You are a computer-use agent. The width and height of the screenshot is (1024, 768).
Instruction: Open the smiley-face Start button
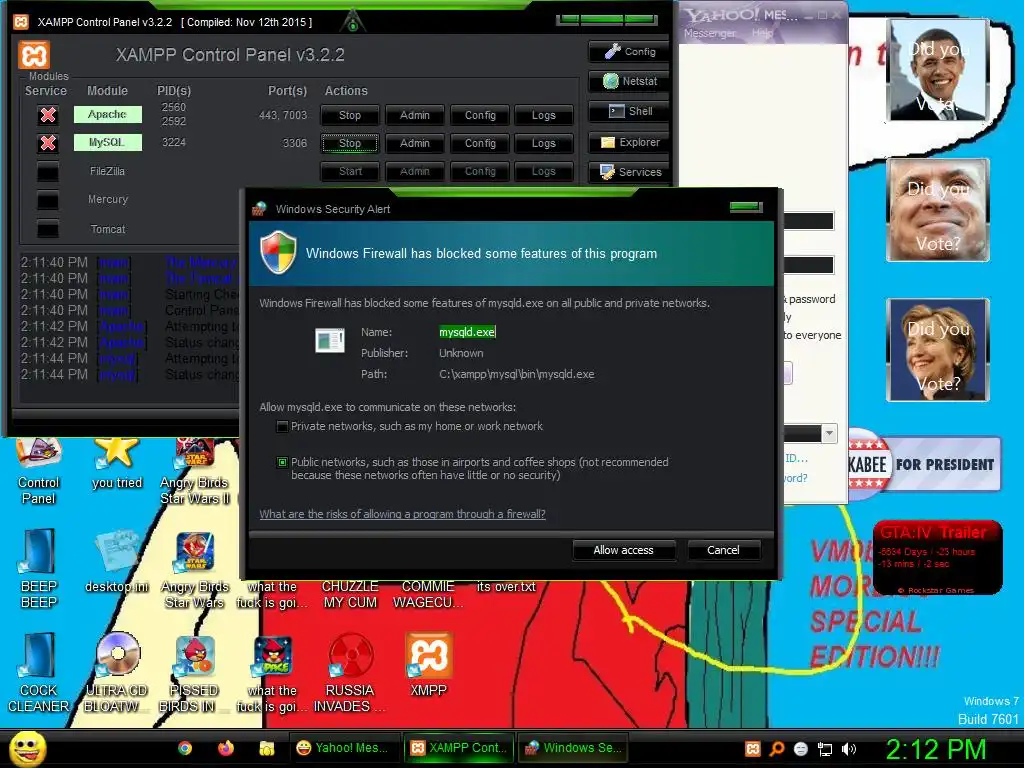28,748
